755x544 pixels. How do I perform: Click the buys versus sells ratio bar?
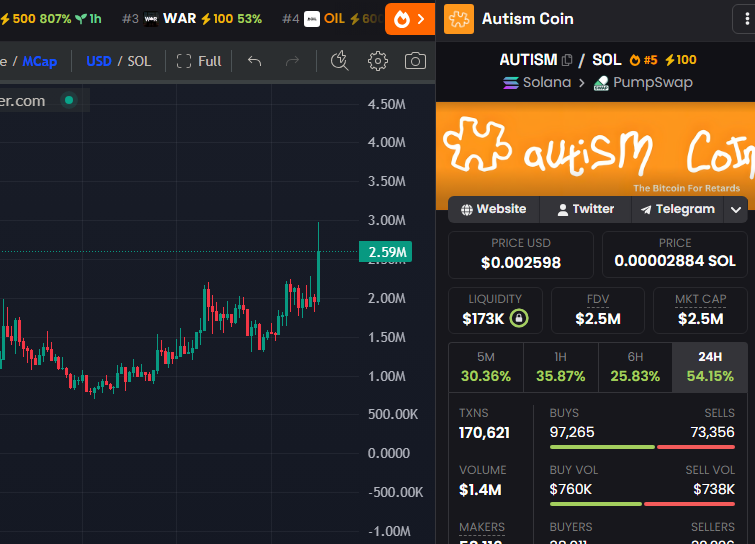(642, 447)
